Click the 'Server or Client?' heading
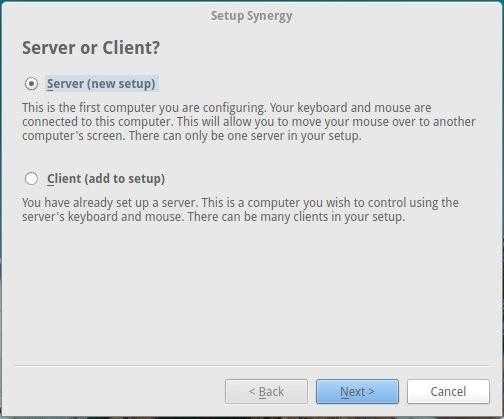Screen dimensions: 504x419 coord(91,48)
